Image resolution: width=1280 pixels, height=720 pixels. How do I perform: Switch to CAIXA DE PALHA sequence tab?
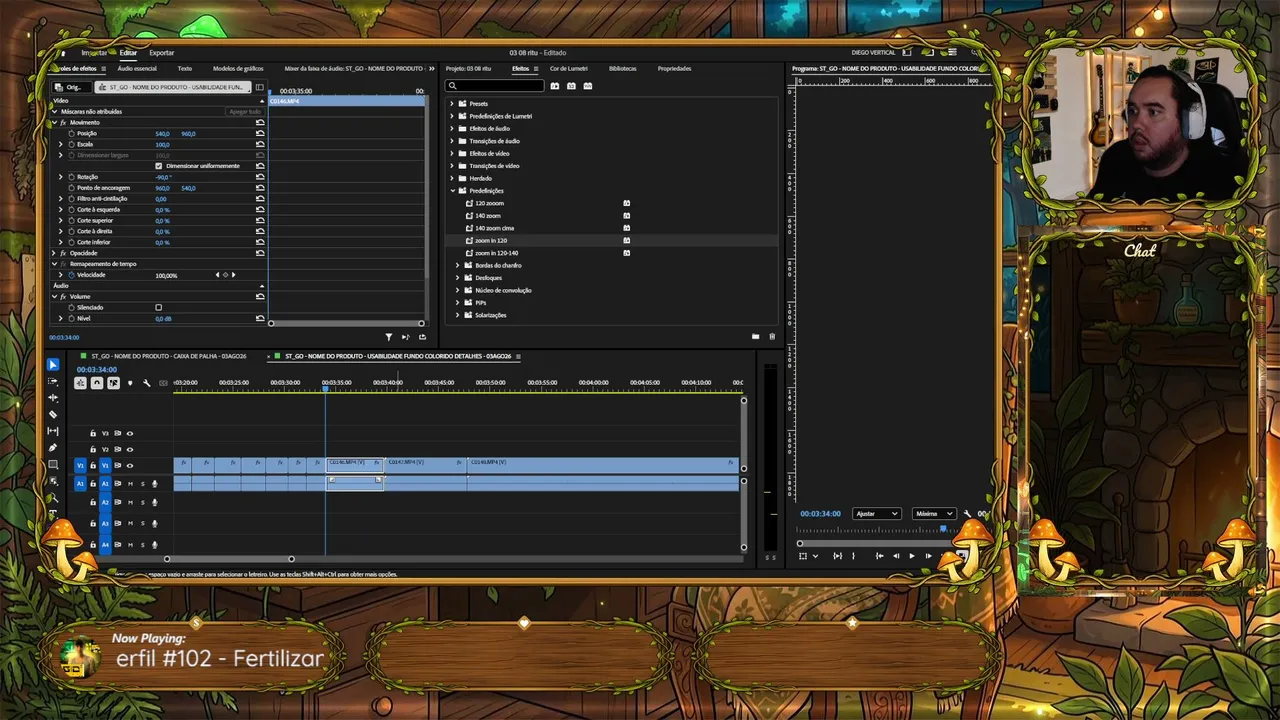(168, 356)
